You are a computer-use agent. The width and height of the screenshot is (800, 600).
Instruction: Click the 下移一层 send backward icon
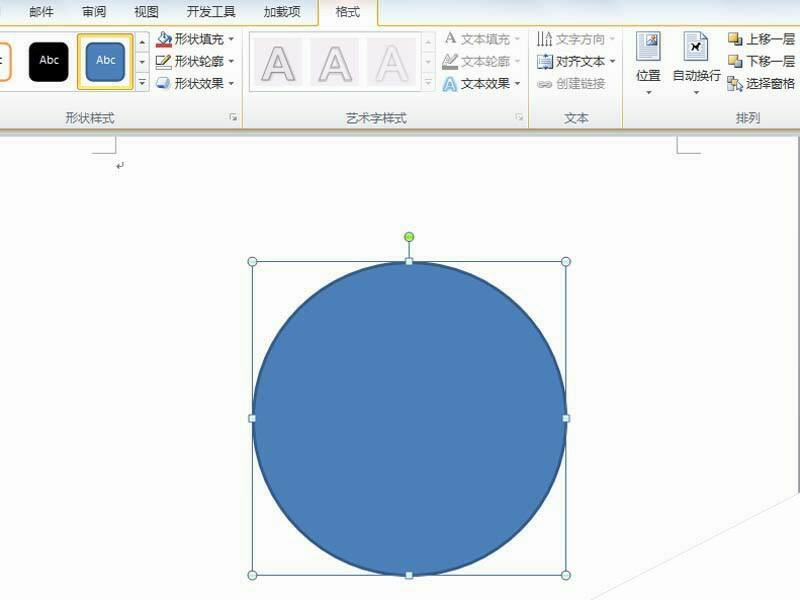735,61
